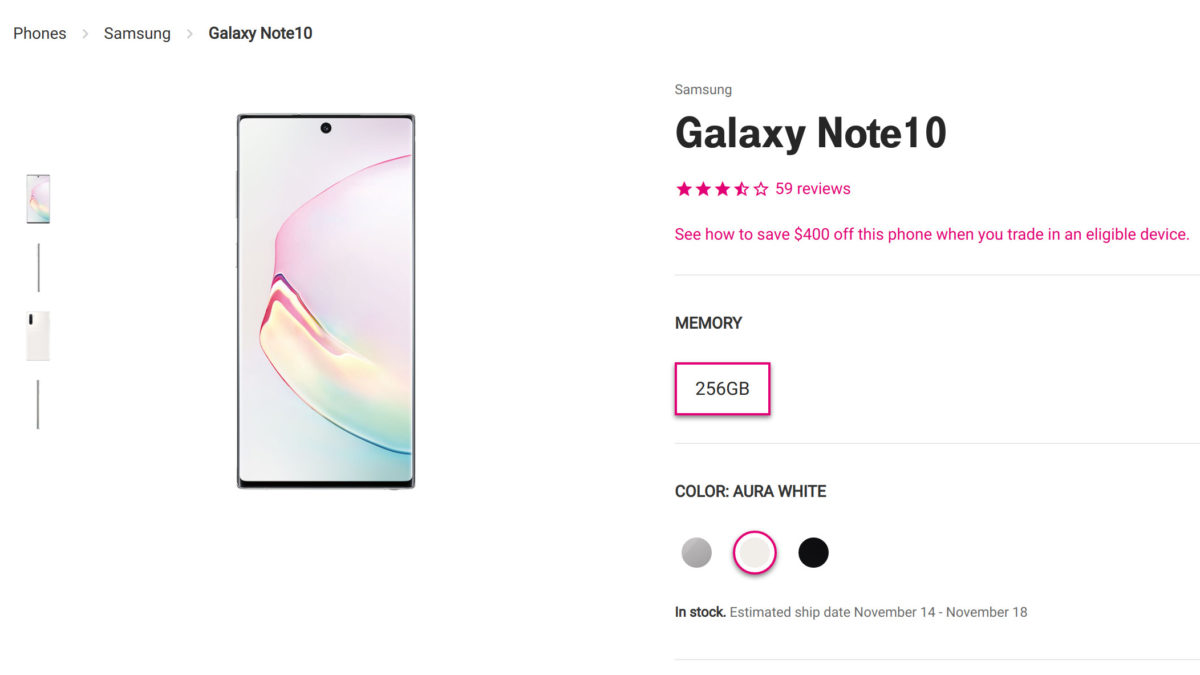The image size is (1200, 675).
Task: Click the Phones breadcrumb link
Action: (x=40, y=33)
